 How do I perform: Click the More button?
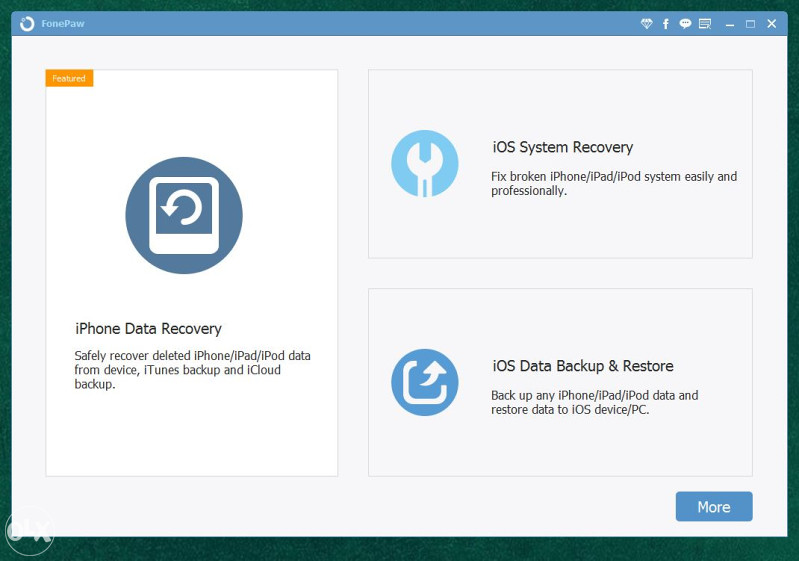point(714,506)
